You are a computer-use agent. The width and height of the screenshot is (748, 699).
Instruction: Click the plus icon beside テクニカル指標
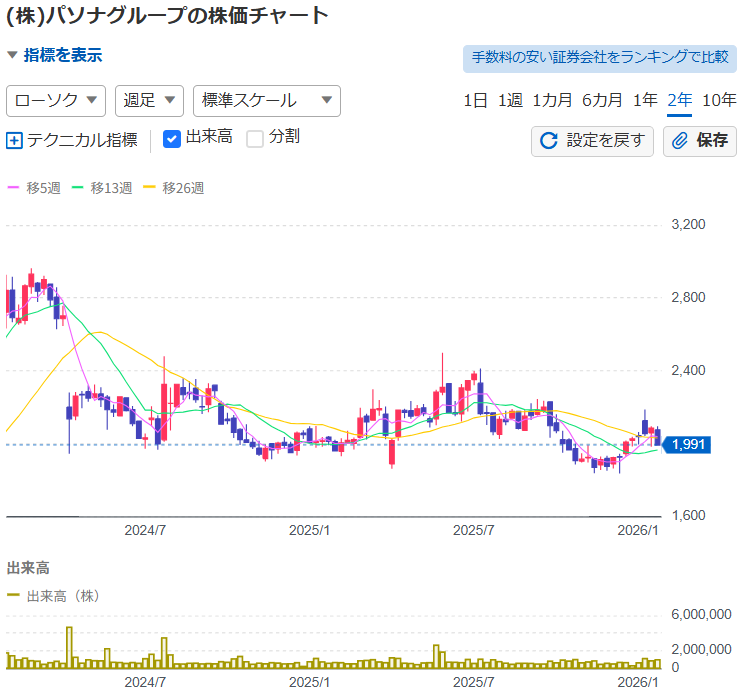(x=14, y=141)
